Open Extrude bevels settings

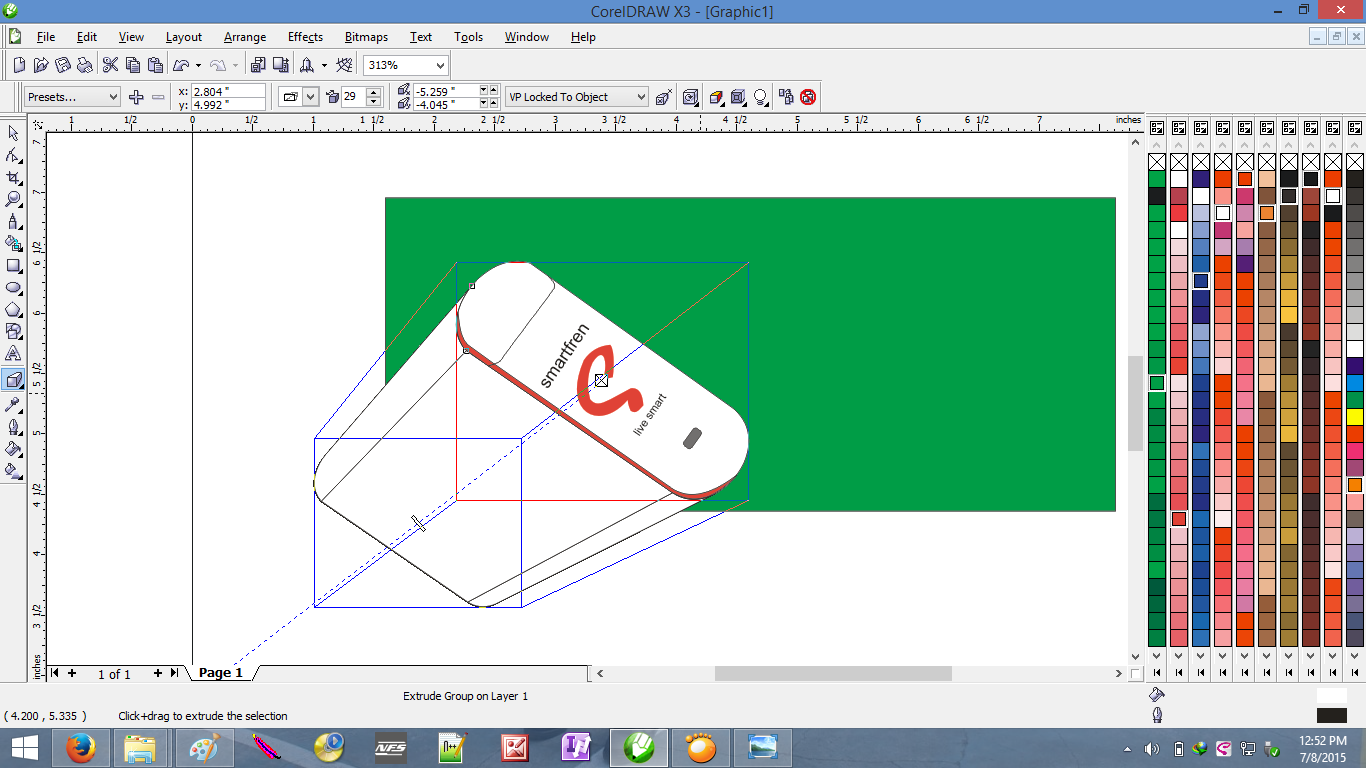coord(738,97)
